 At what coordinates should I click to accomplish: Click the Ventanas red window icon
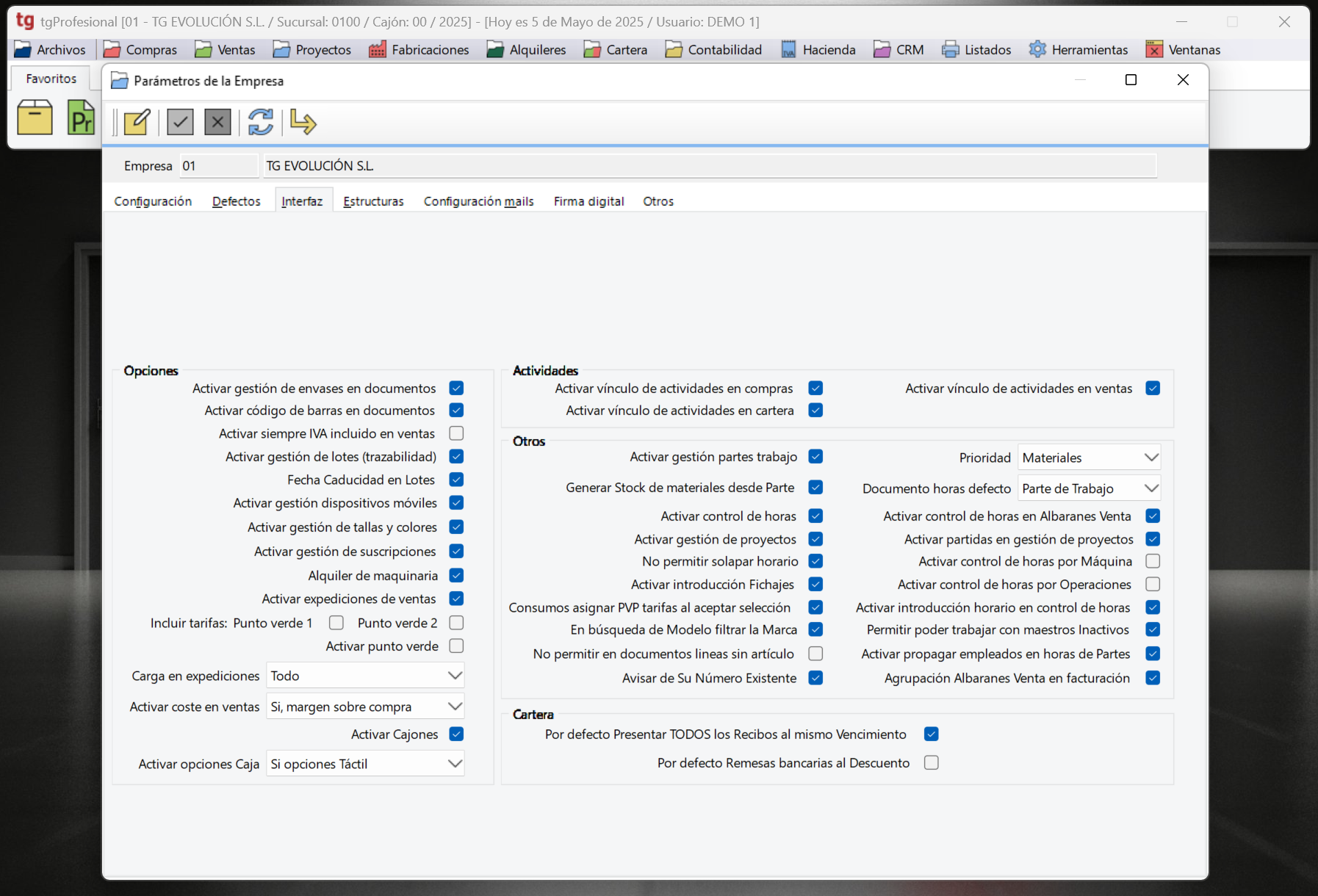1154,49
